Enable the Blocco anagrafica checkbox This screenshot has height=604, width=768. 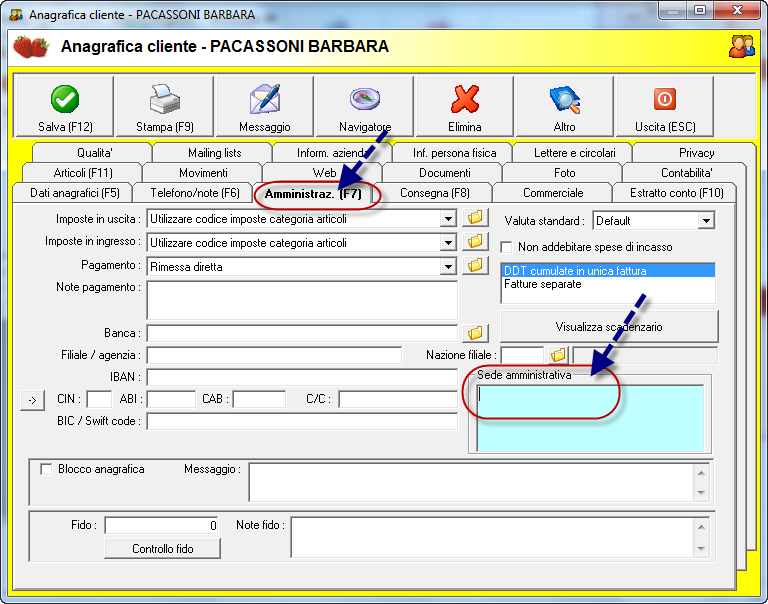46,469
